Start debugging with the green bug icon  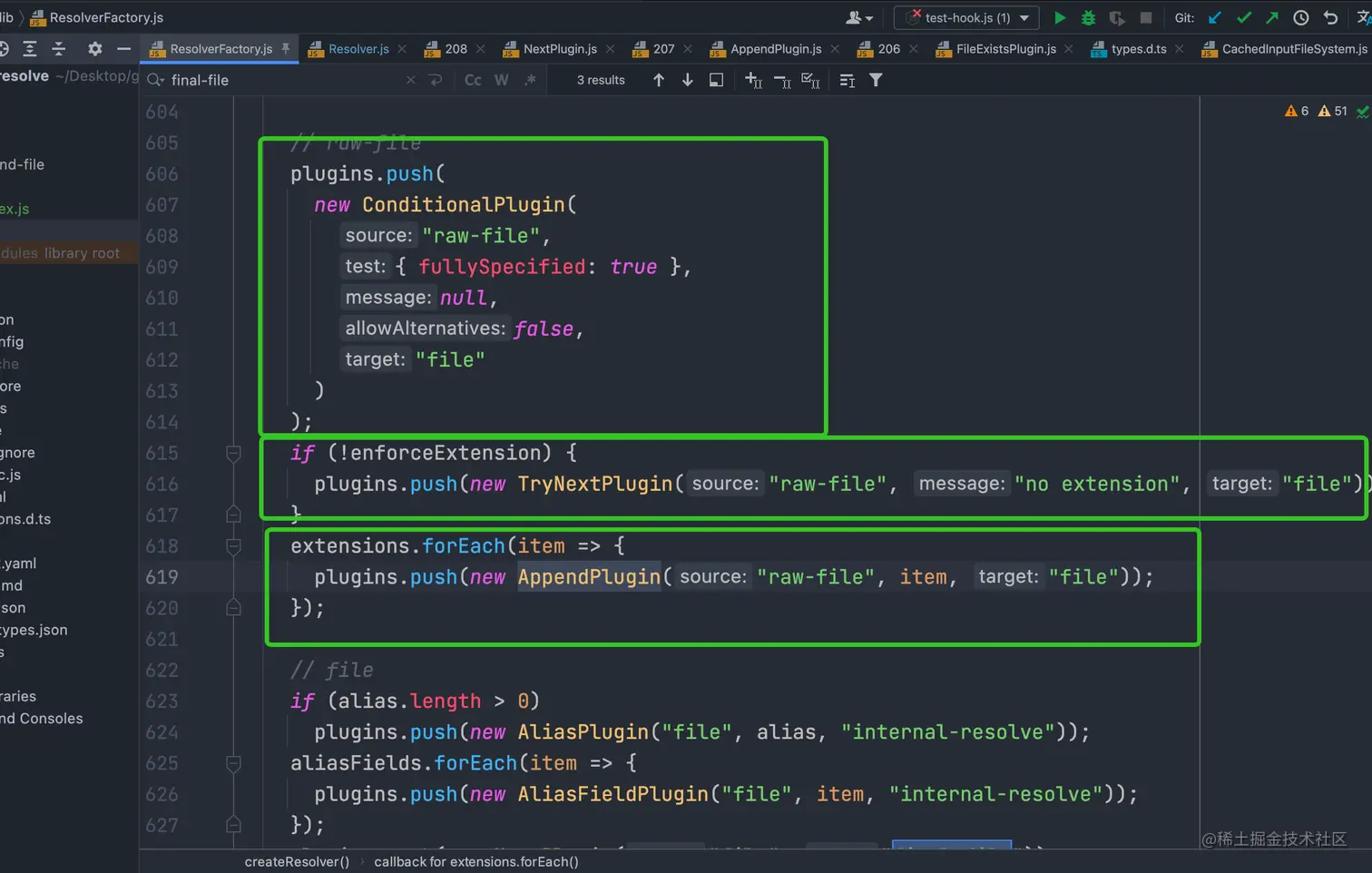(1088, 18)
